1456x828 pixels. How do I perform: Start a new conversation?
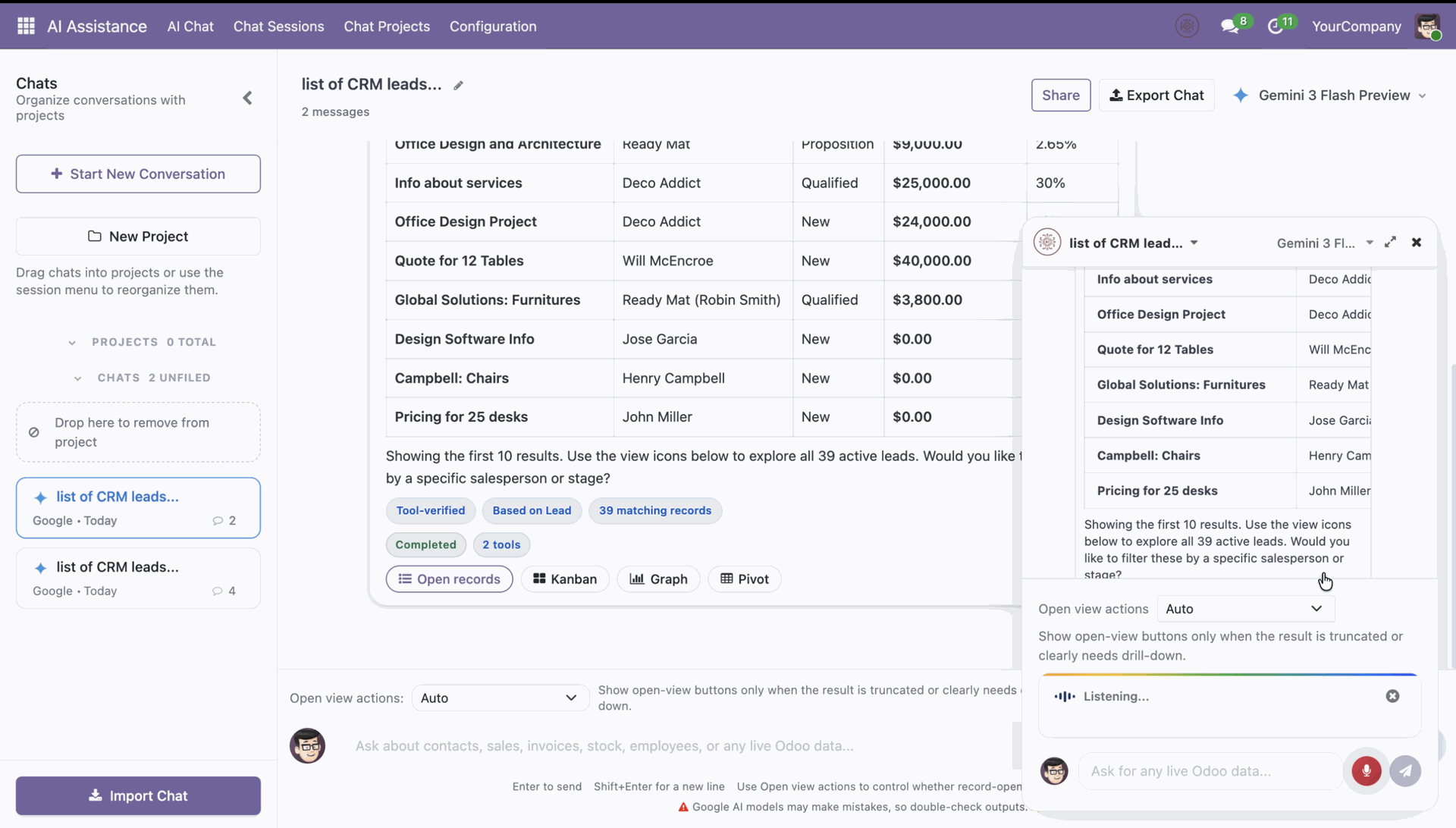(x=138, y=174)
